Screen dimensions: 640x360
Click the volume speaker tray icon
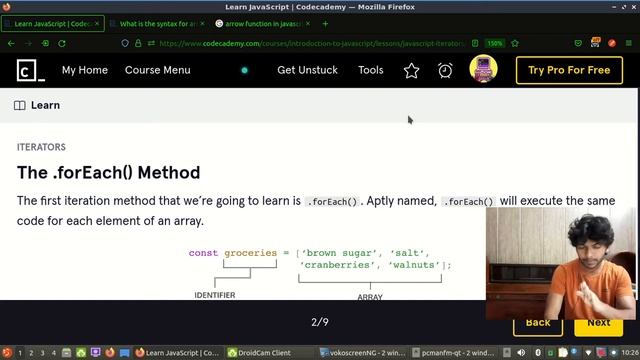point(521,353)
